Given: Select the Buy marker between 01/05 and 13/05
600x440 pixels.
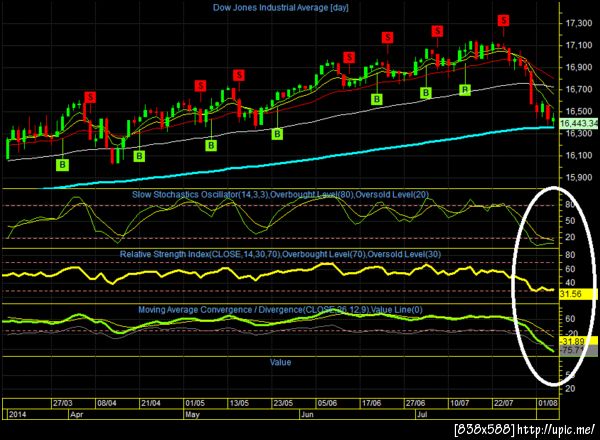Looking at the screenshot, I should pos(211,145).
